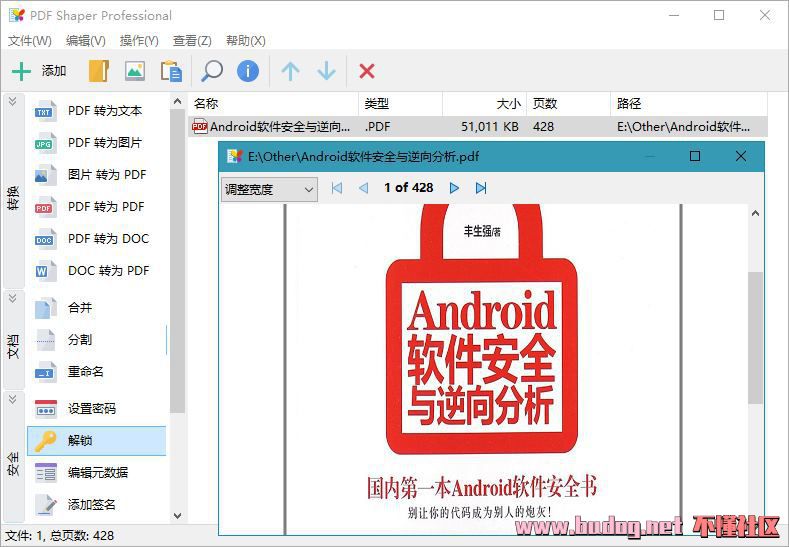Image resolution: width=789 pixels, height=547 pixels.
Task: Click the E:\Other\Android软件 path cell
Action: point(683,127)
